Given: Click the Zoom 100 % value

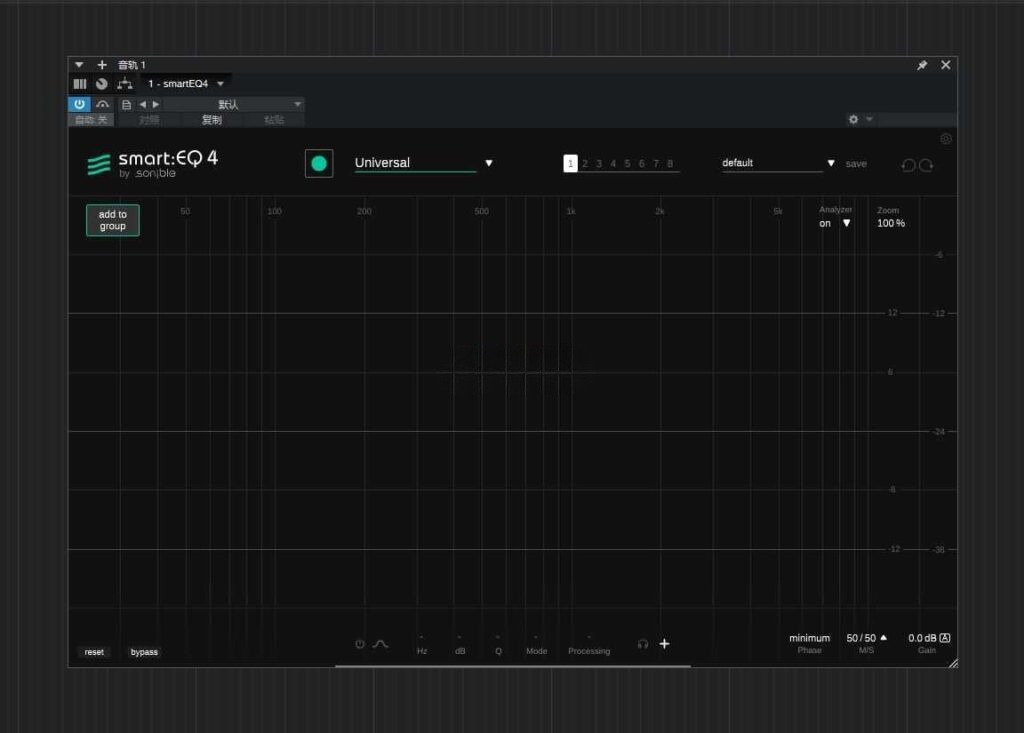Looking at the screenshot, I should pyautogui.click(x=891, y=223).
